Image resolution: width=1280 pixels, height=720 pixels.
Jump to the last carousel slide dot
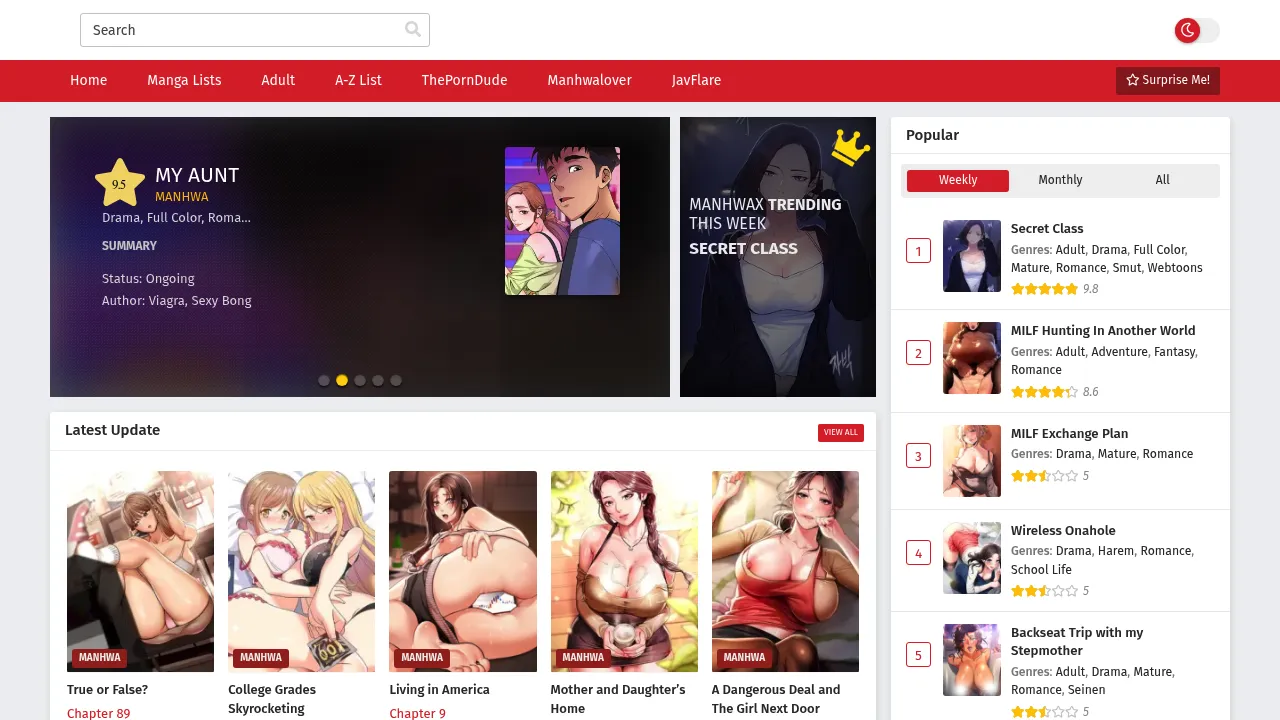click(396, 380)
